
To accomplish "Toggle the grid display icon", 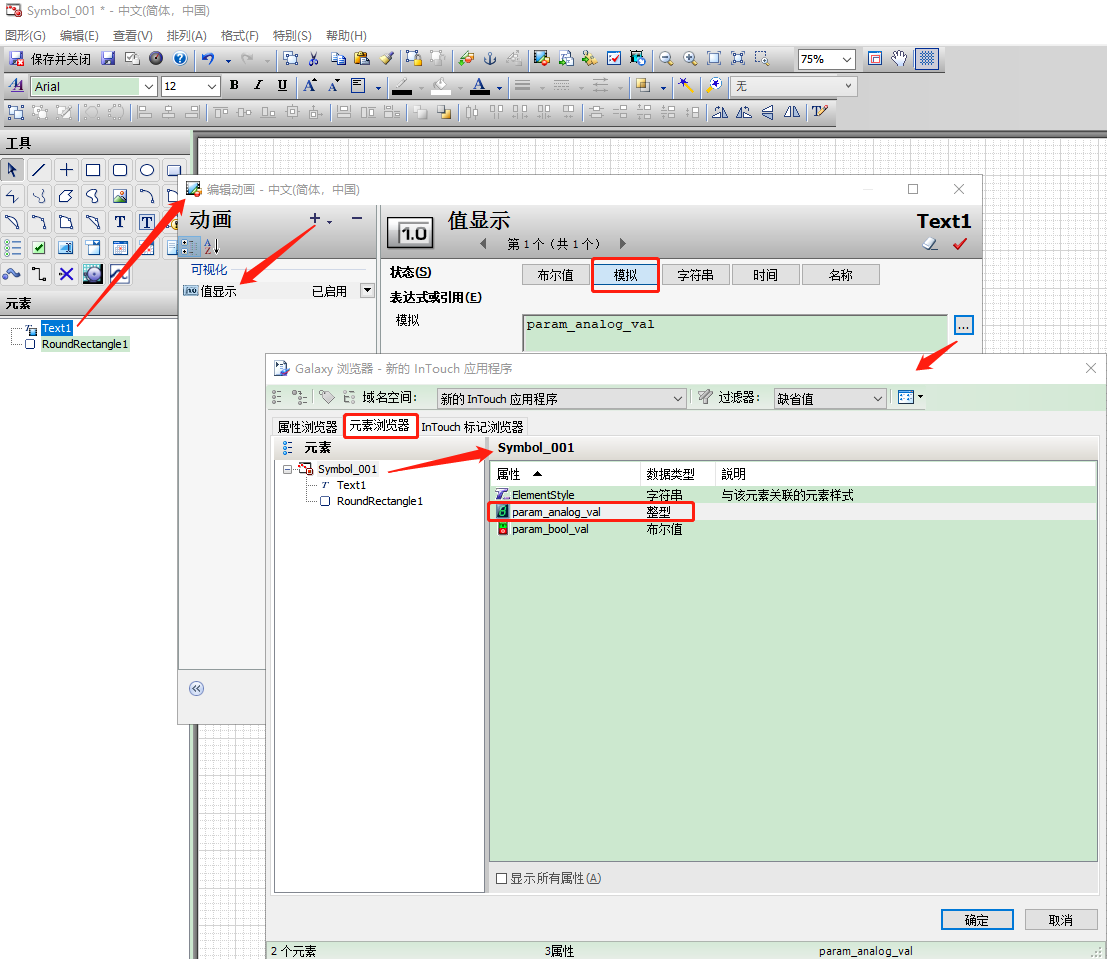I will point(926,59).
